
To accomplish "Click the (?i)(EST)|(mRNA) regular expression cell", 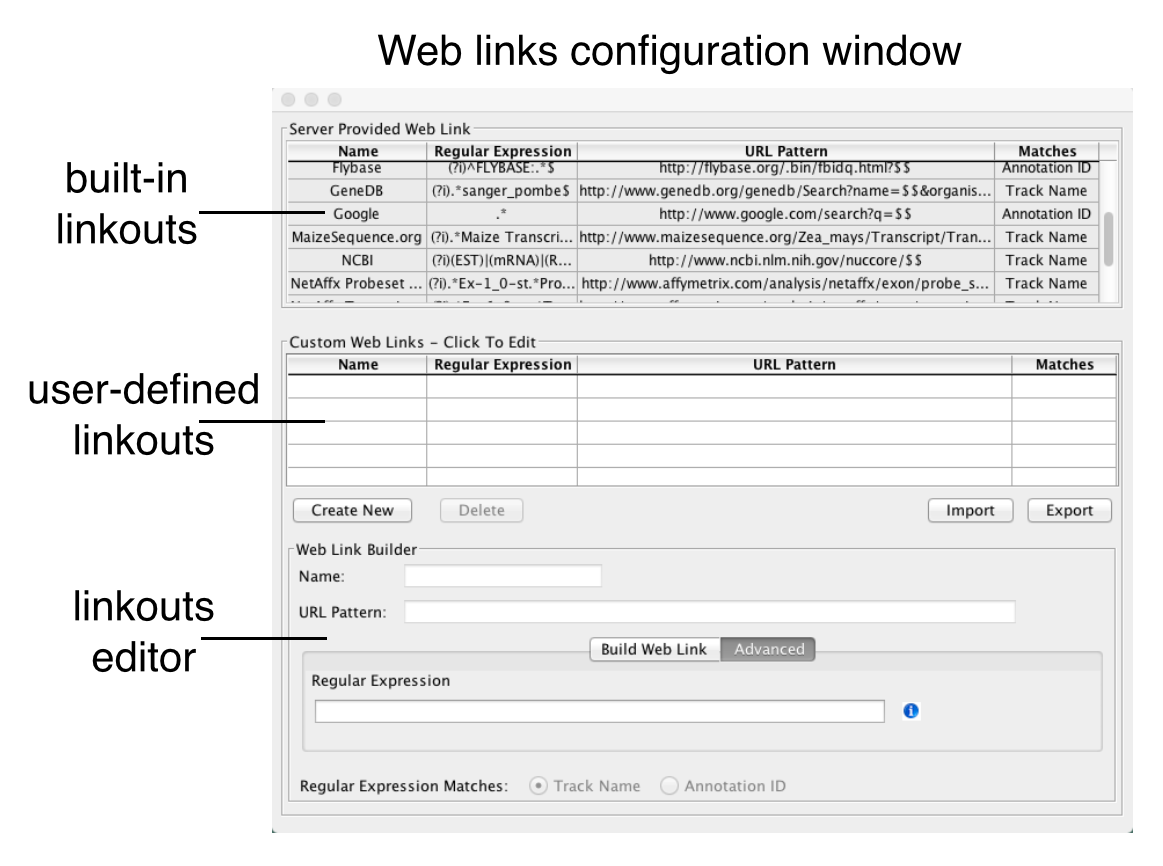I will coord(502,260).
